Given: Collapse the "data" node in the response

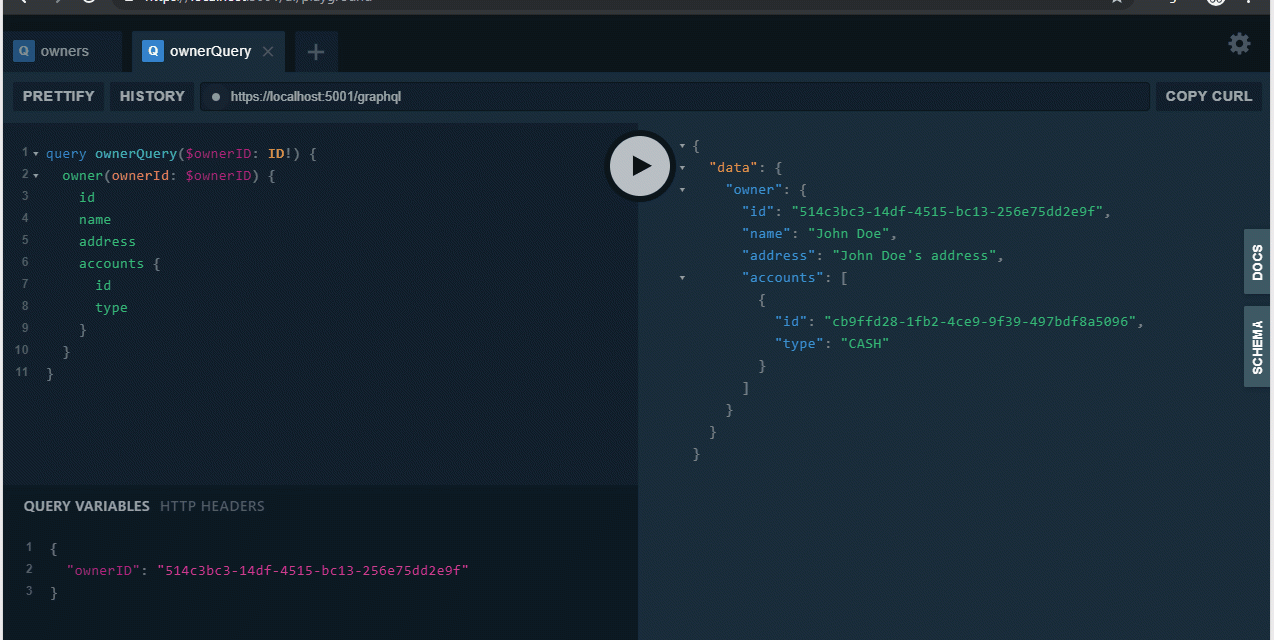Looking at the screenshot, I should click(683, 168).
